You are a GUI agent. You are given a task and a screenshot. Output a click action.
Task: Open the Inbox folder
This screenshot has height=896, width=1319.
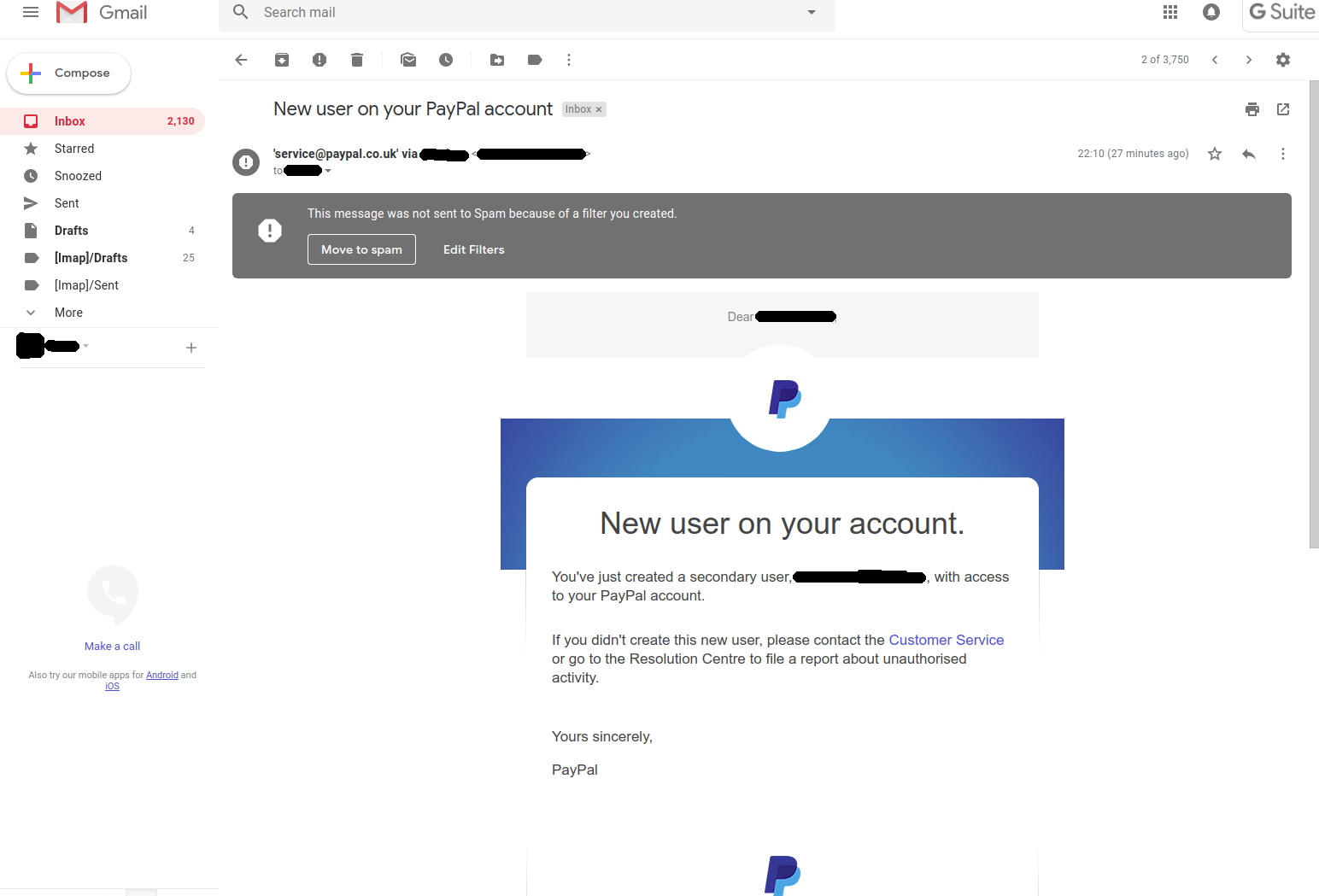click(103, 121)
